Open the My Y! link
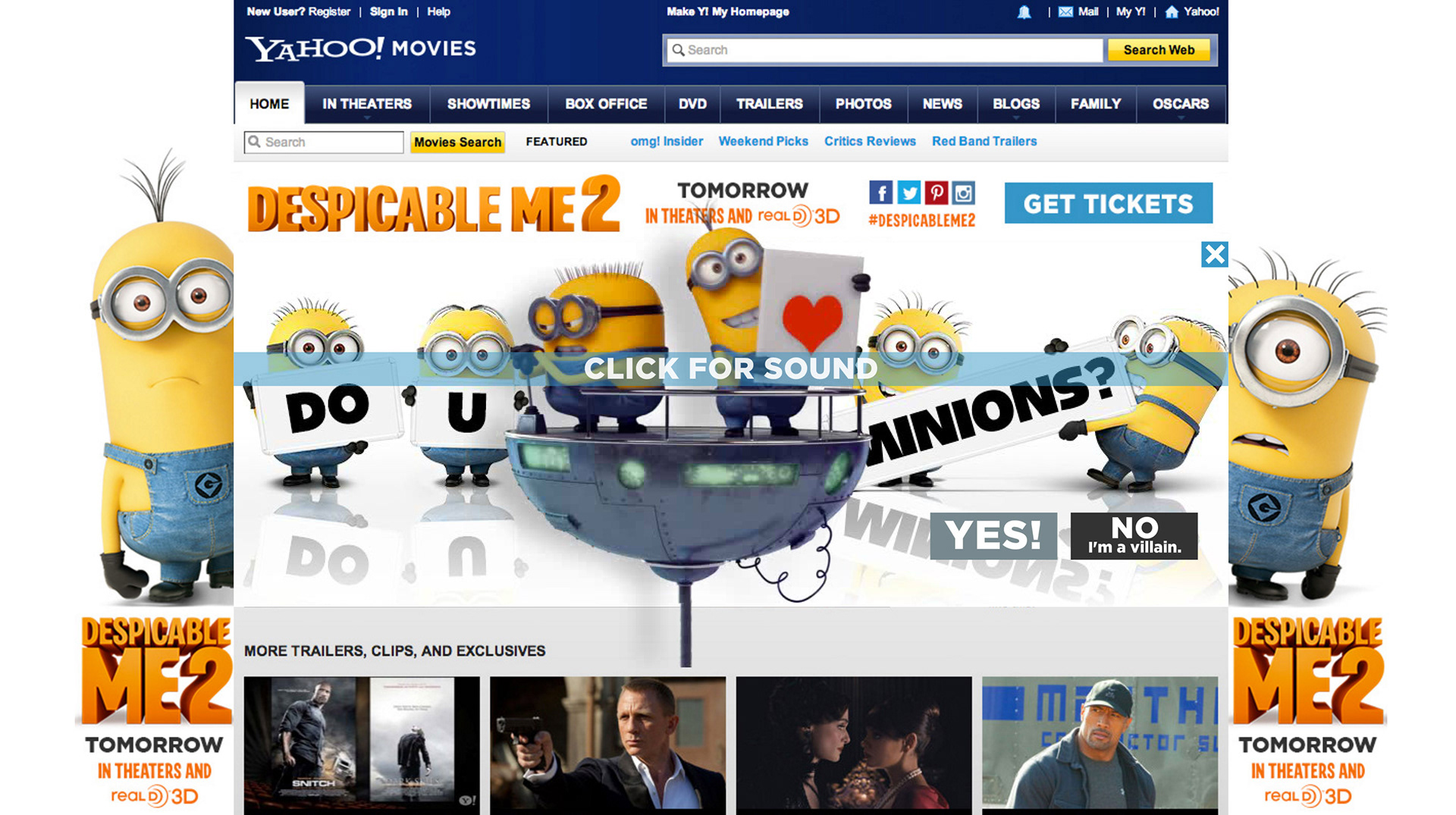The height and width of the screenshot is (815, 1456). [1130, 12]
